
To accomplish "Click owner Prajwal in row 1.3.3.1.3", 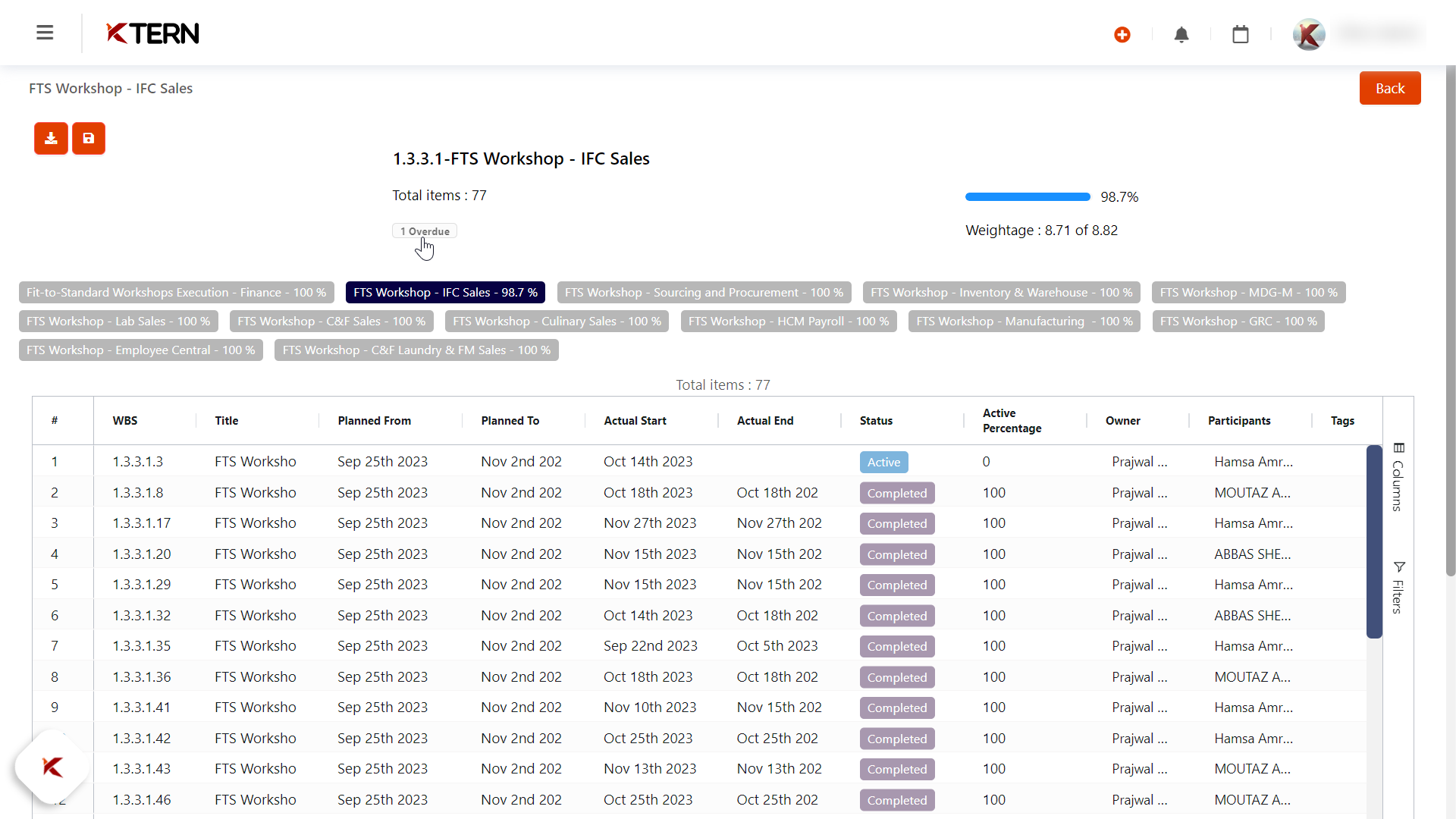I will coord(1140,462).
